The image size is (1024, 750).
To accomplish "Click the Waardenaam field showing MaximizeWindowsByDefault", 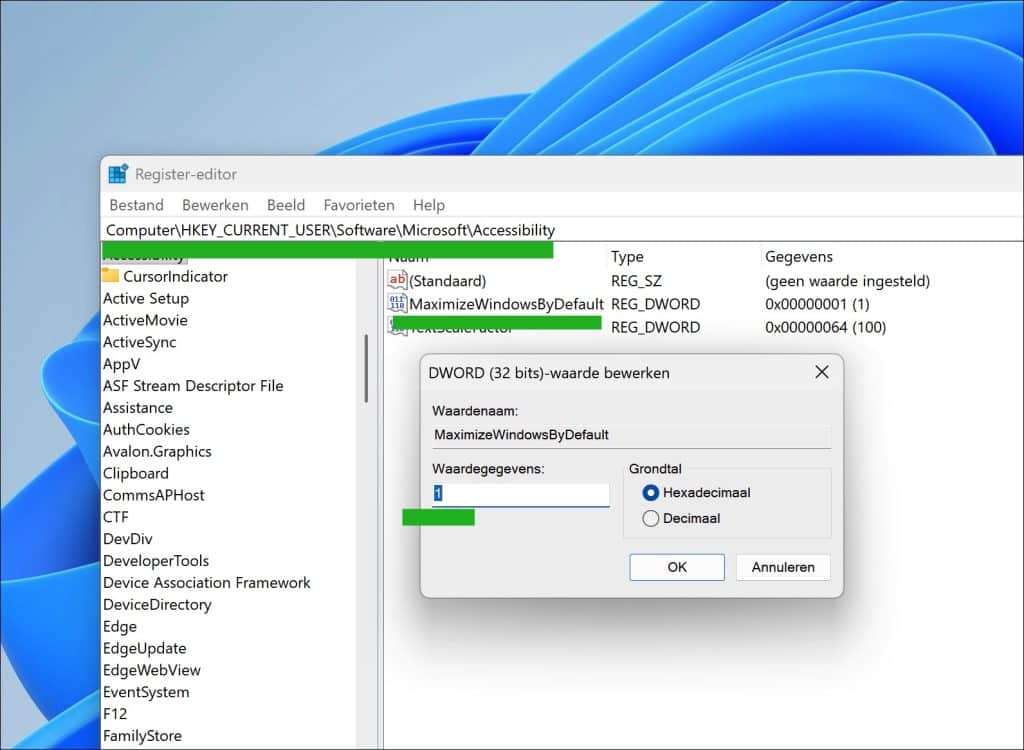I will (631, 435).
